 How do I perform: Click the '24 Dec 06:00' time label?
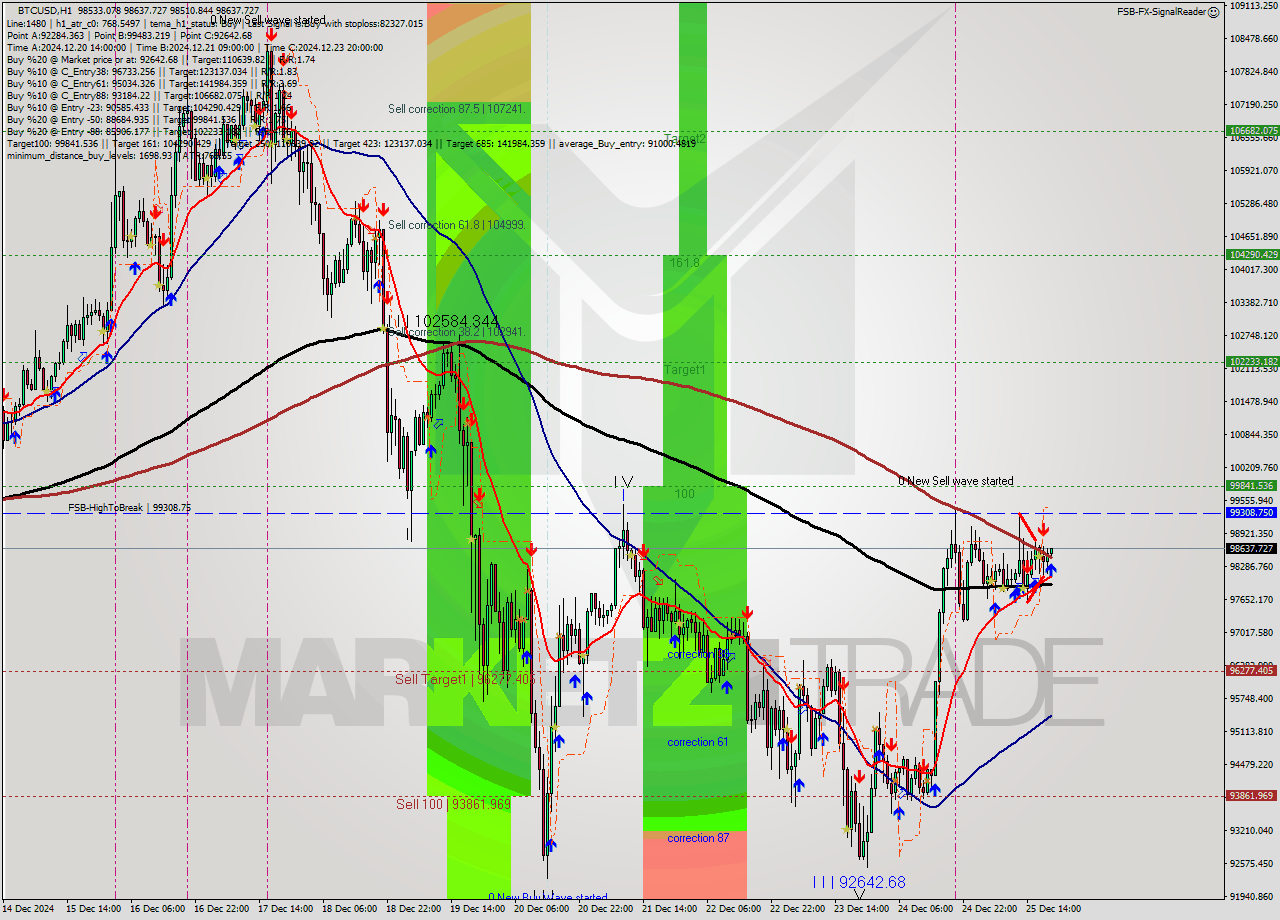click(x=927, y=909)
